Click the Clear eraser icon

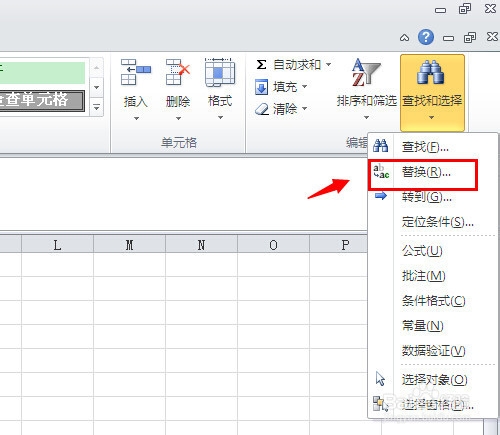coord(262,109)
